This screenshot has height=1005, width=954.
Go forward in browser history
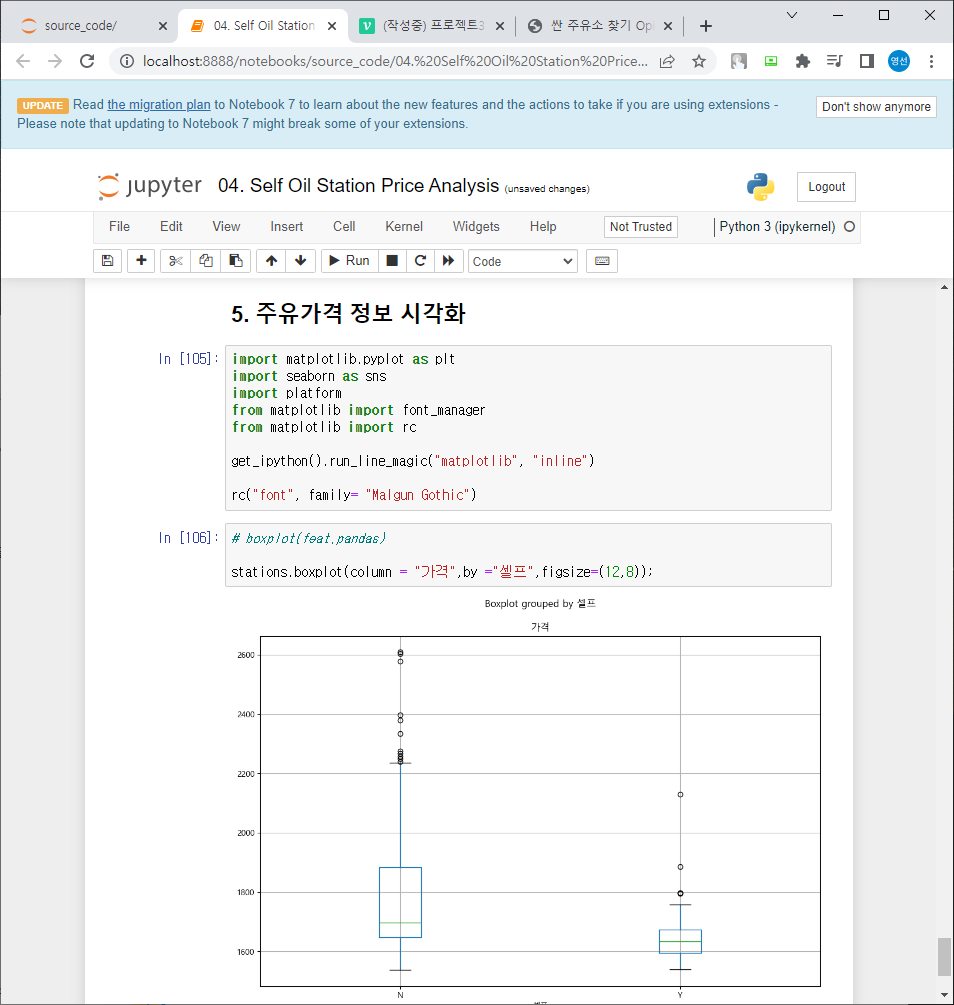pyautogui.click(x=55, y=62)
